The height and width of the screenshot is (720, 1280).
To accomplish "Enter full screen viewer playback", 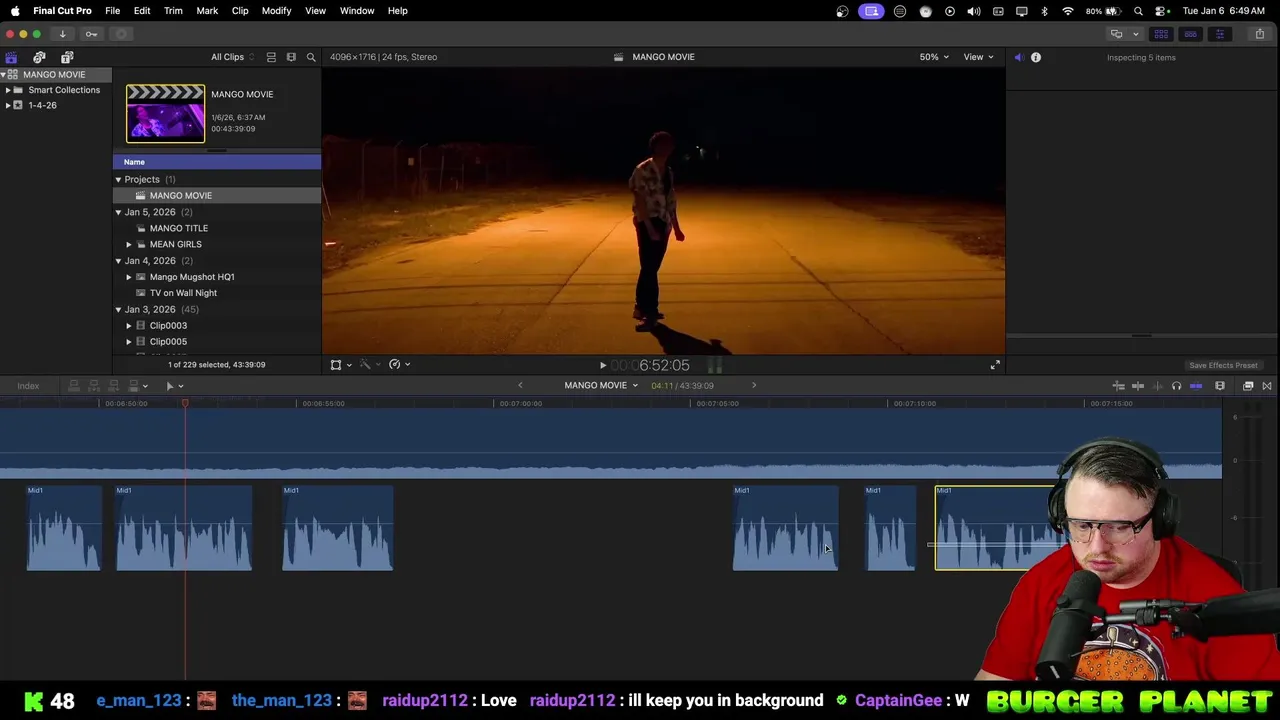I will tap(995, 365).
